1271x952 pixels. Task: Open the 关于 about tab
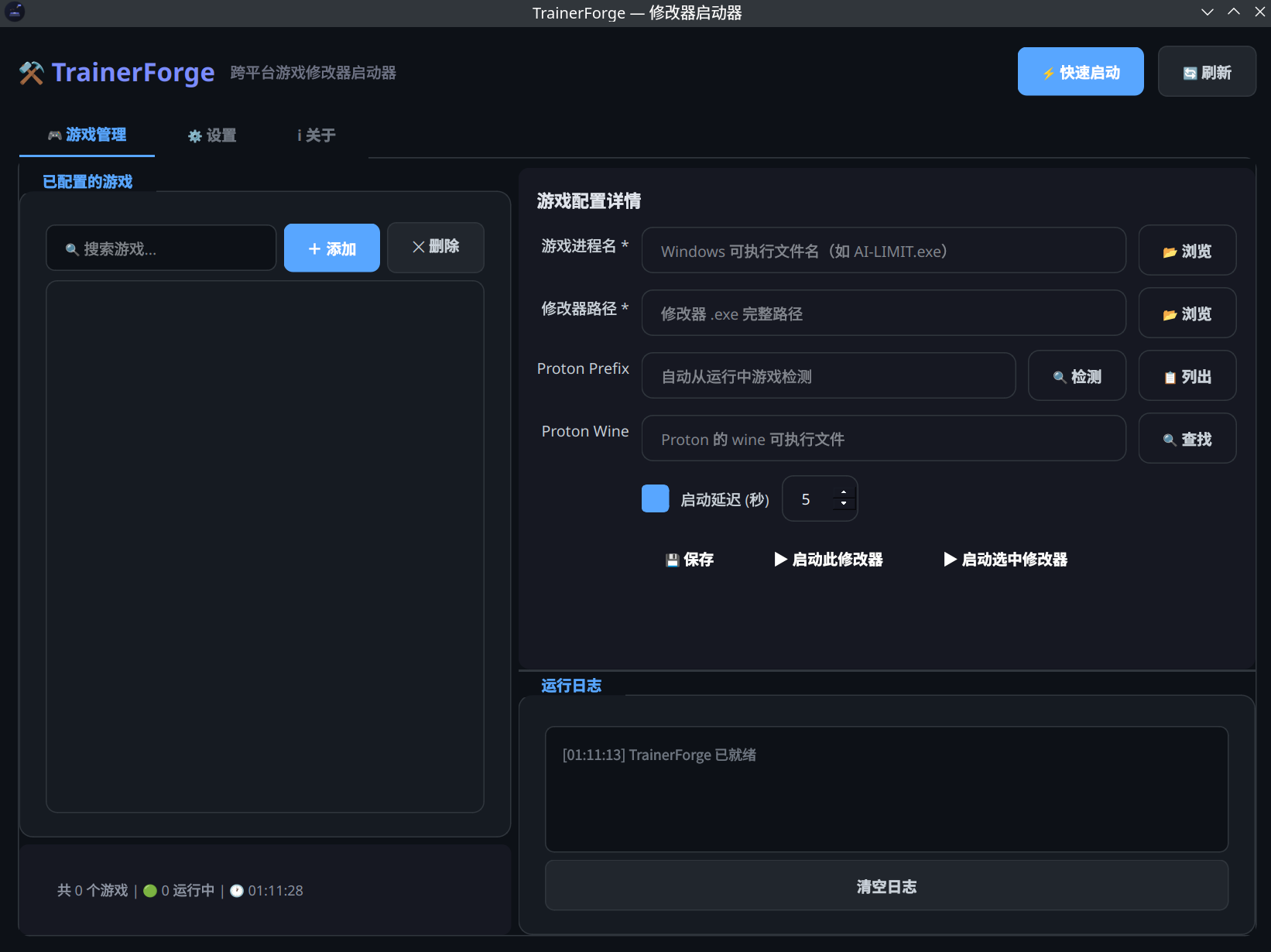tap(317, 135)
